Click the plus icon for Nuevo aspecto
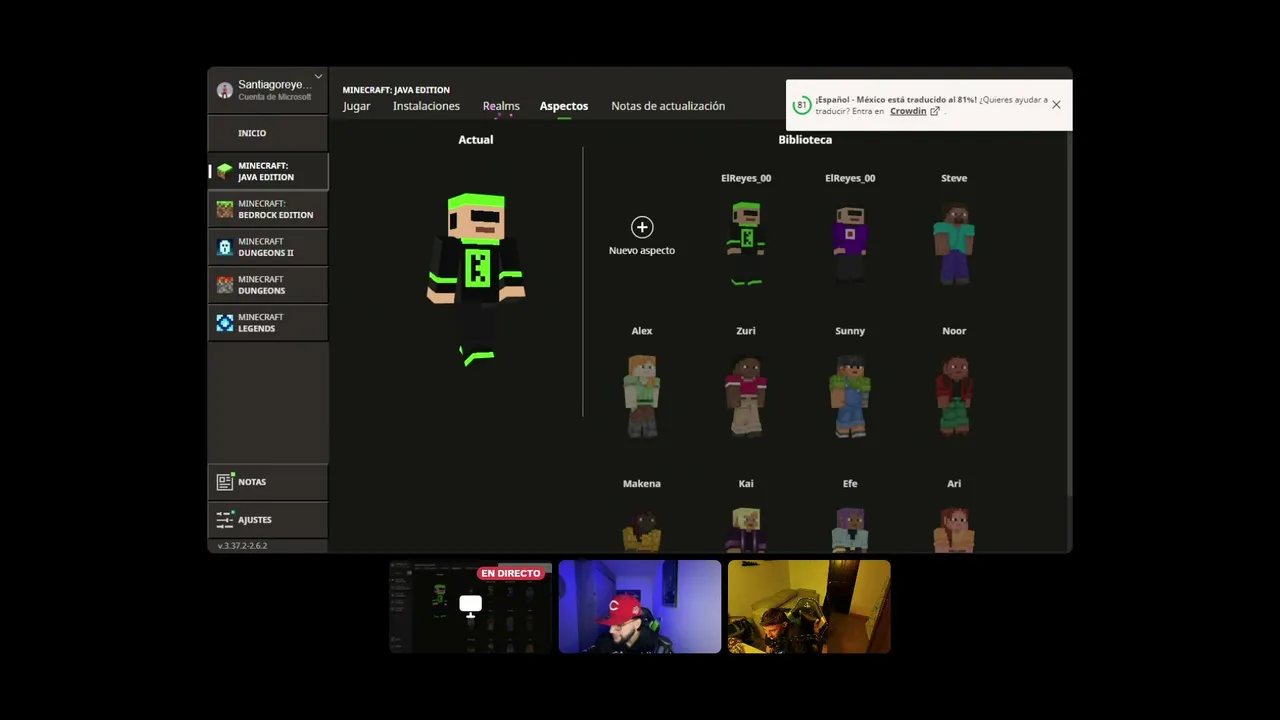 (642, 227)
